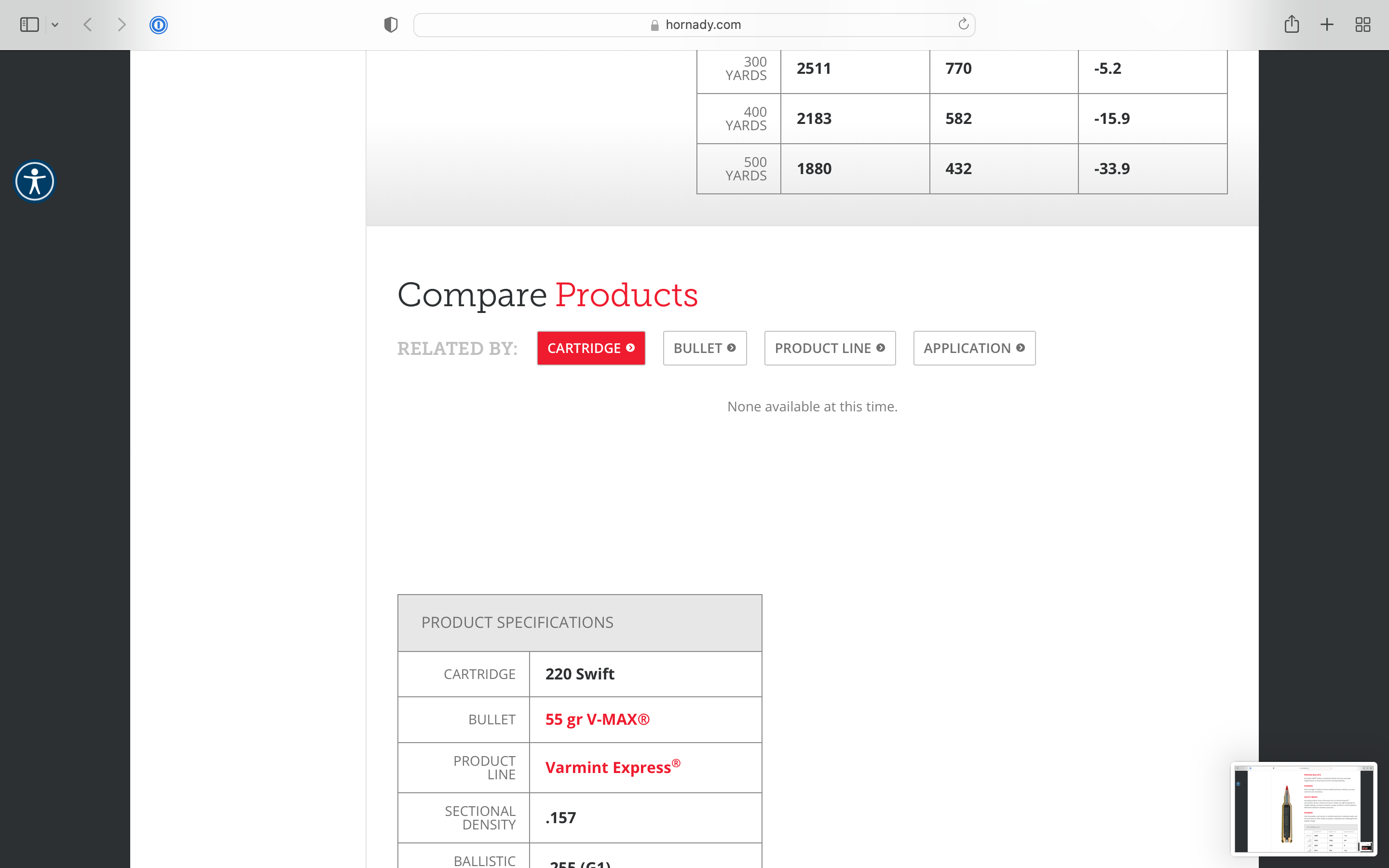Select the 2183 velocity cell

pos(855,119)
